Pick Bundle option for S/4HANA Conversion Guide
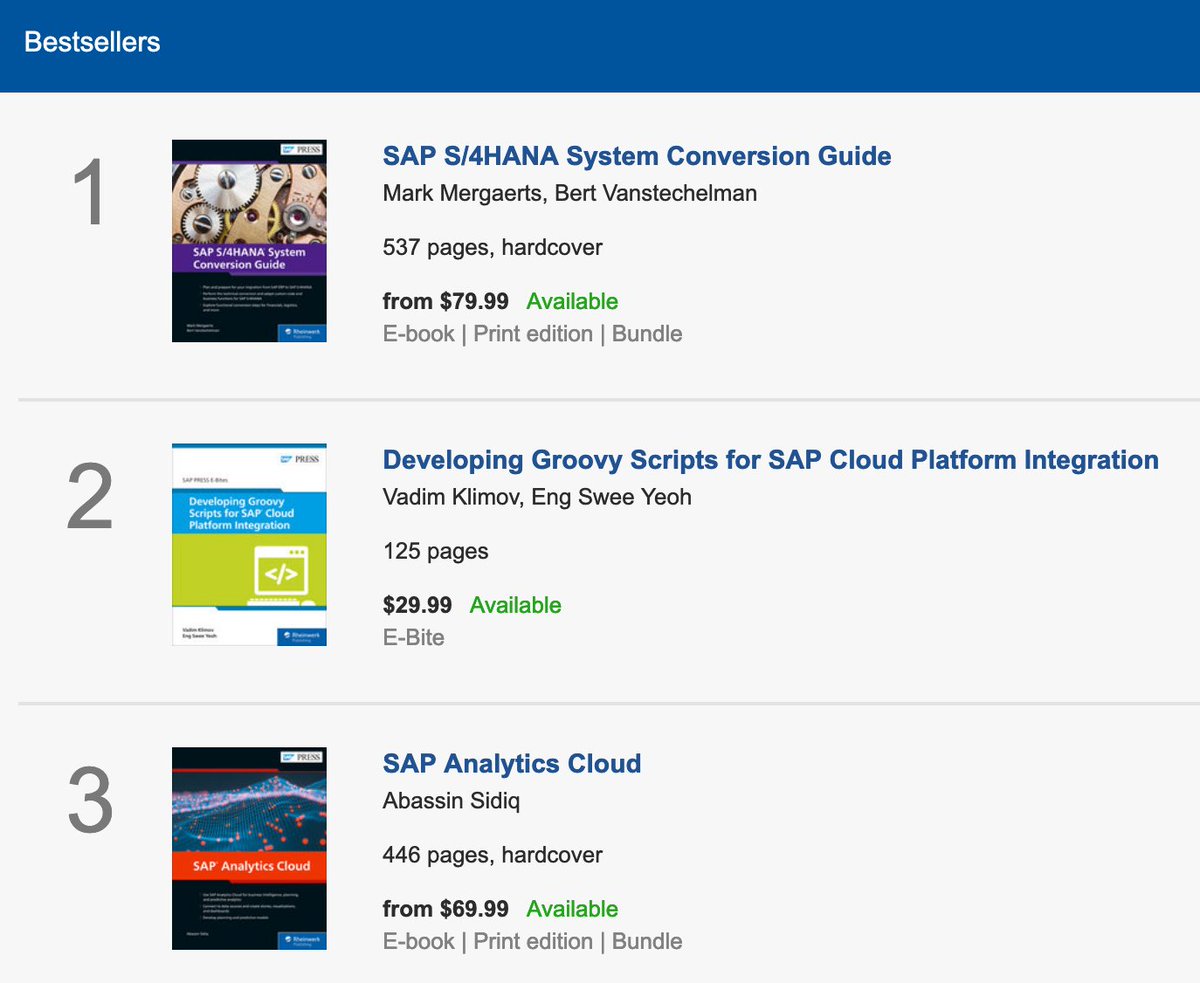The width and height of the screenshot is (1200, 983). coord(647,334)
